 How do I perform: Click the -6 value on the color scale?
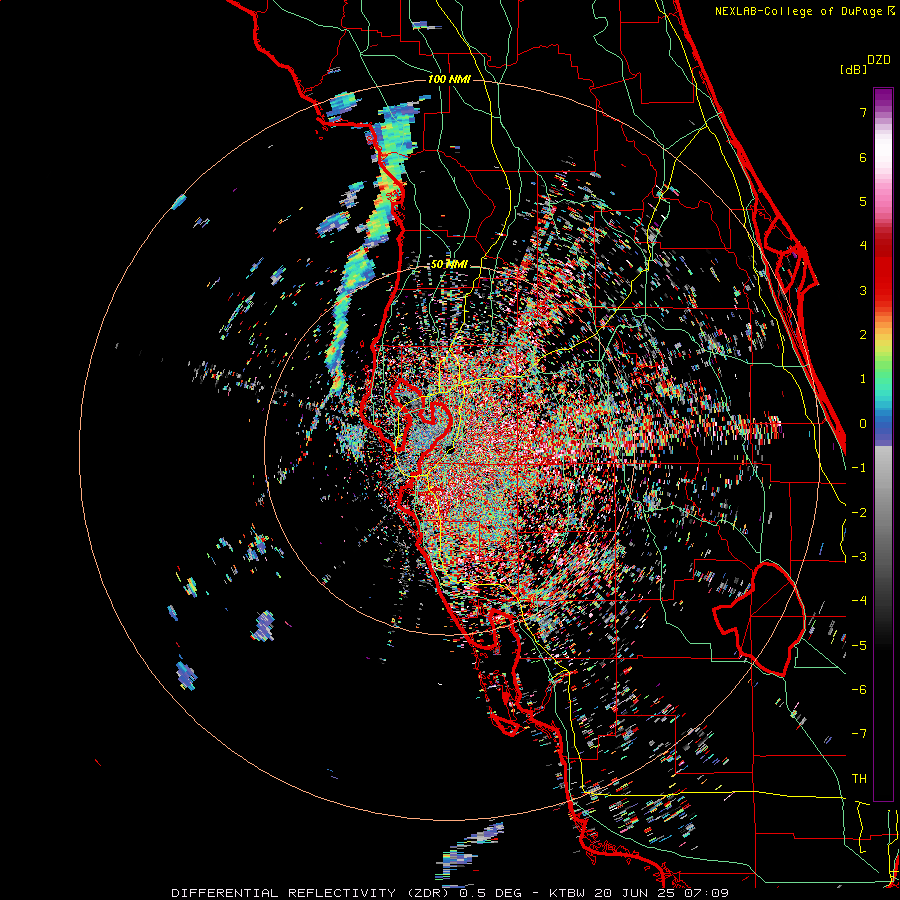point(859,690)
